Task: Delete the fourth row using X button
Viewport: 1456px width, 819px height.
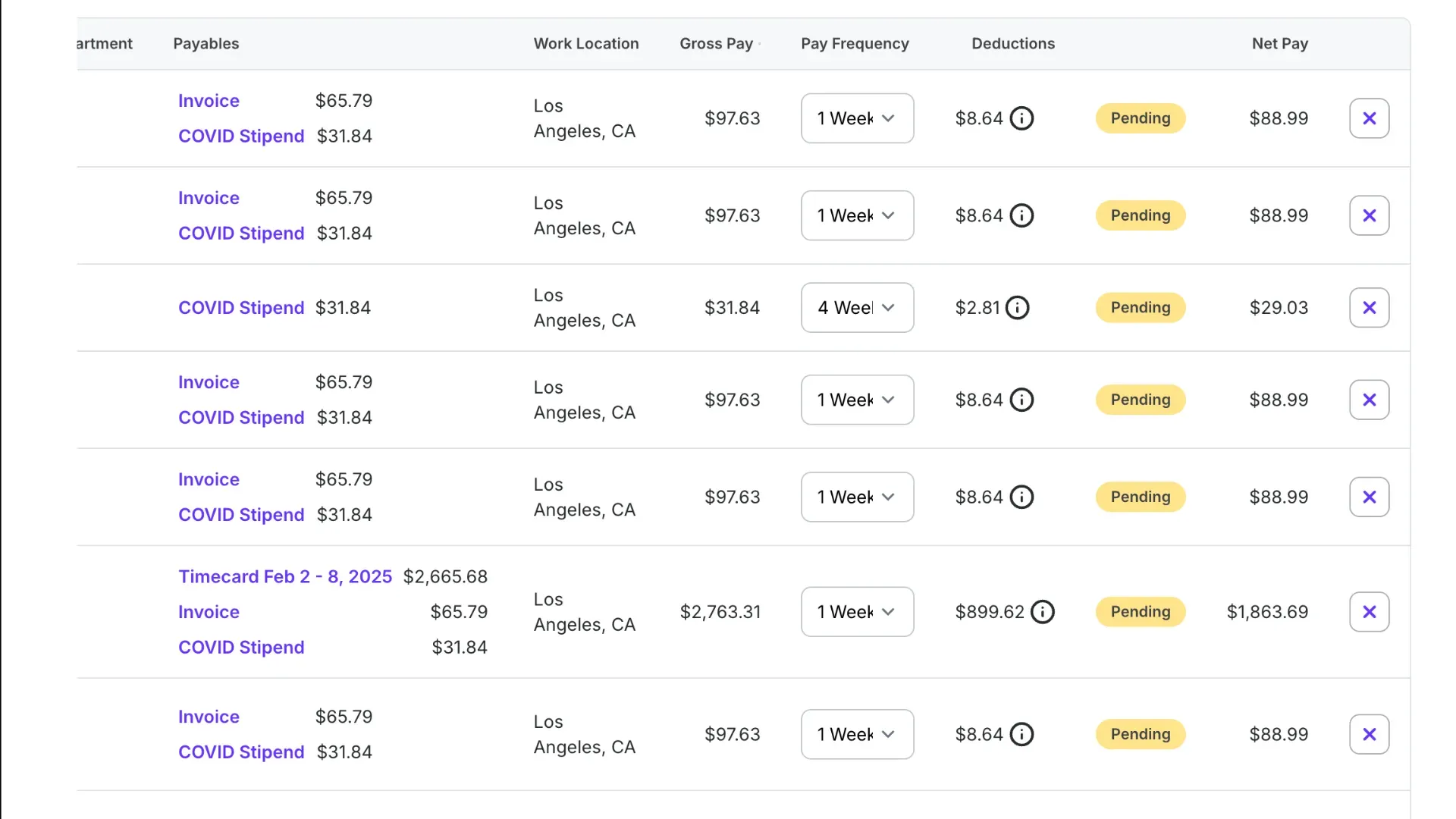Action: click(x=1369, y=400)
